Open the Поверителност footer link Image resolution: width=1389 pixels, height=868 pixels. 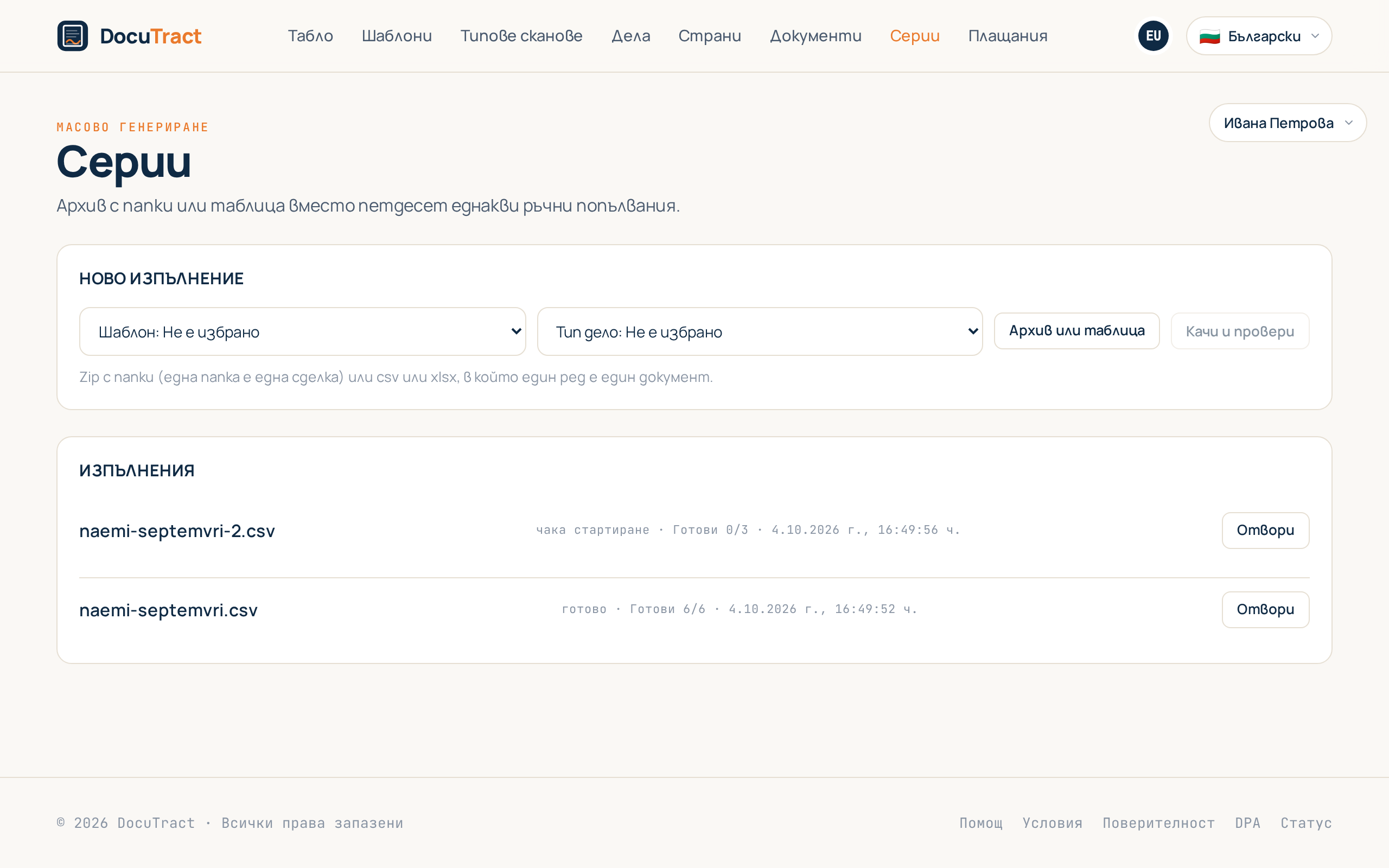[1158, 822]
